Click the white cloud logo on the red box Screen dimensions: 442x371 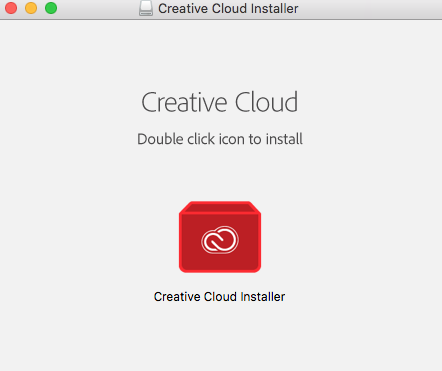tap(220, 240)
